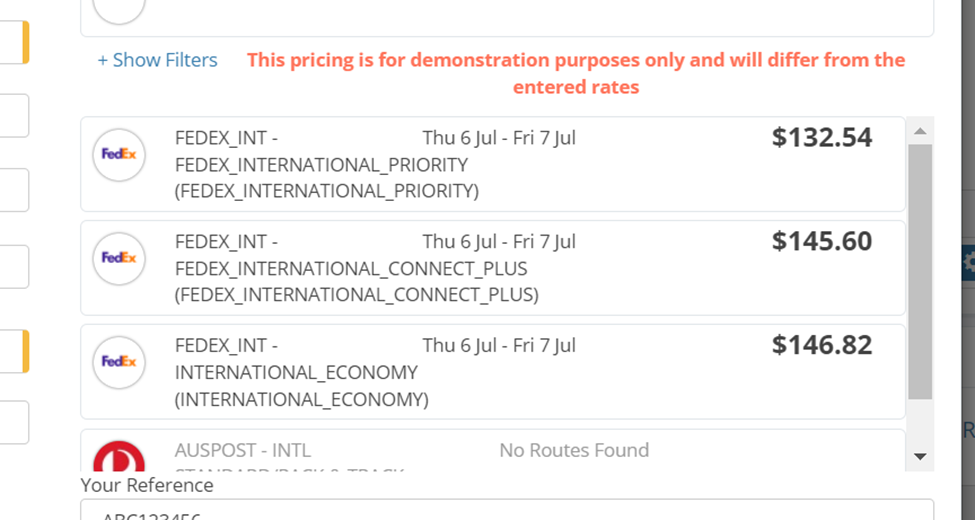Click the FedEx logo for International Economy
975x520 pixels.
pyautogui.click(x=119, y=362)
